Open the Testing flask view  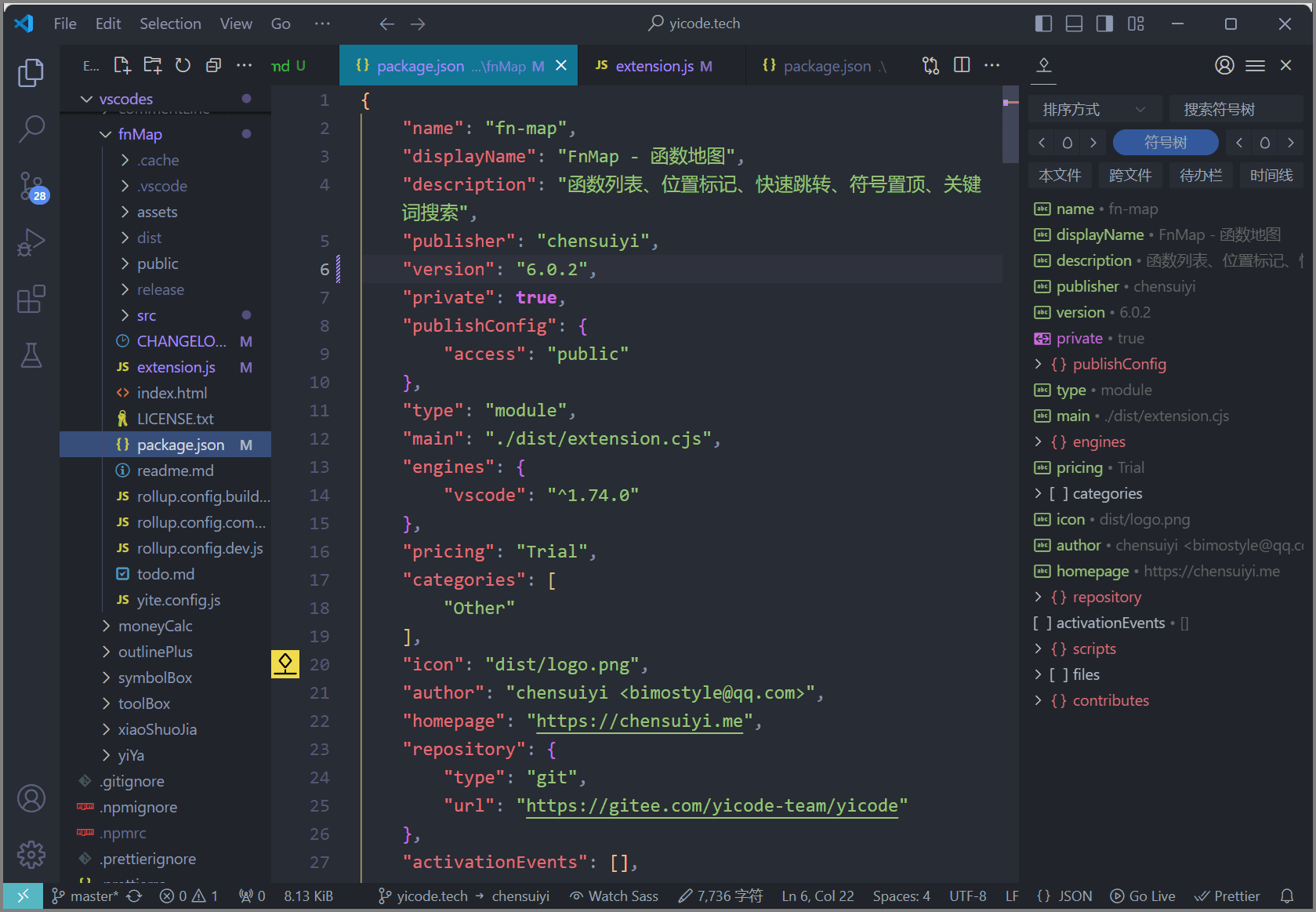pos(31,355)
